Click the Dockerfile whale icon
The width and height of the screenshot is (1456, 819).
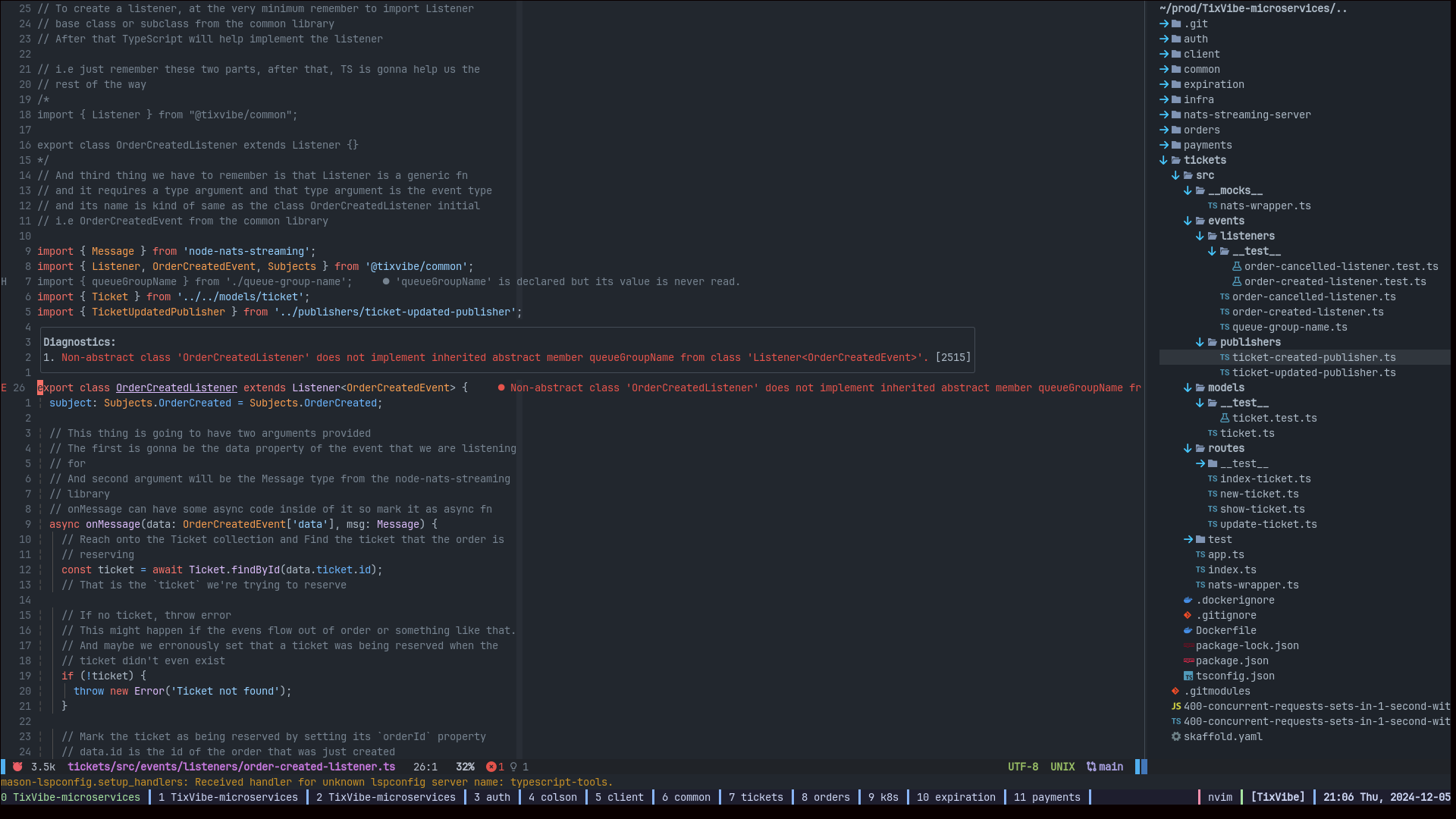1188,630
